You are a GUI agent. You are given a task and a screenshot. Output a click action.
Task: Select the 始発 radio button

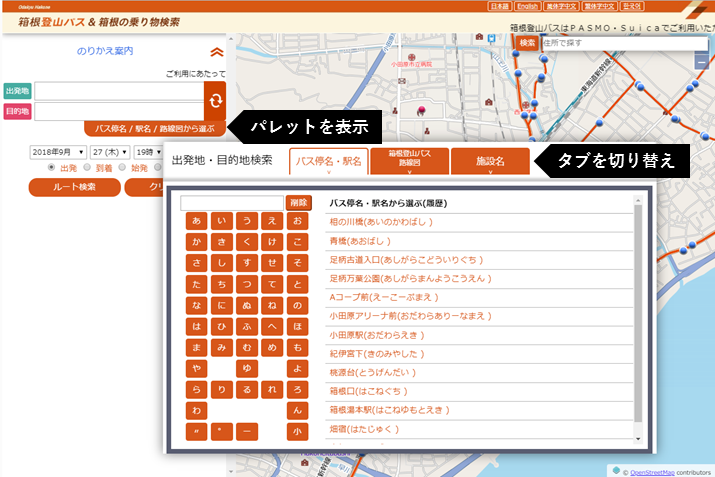pyautogui.click(x=123, y=168)
